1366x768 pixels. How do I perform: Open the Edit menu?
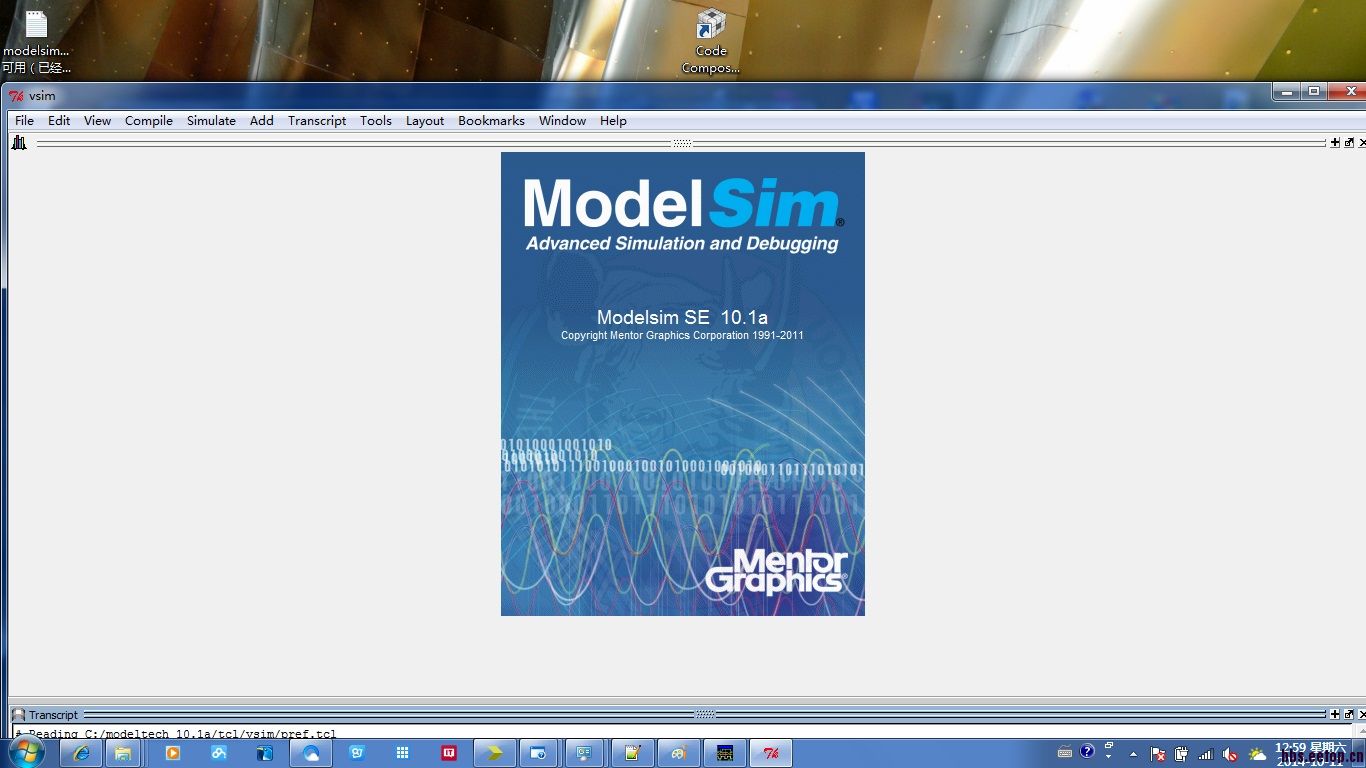[x=59, y=121]
